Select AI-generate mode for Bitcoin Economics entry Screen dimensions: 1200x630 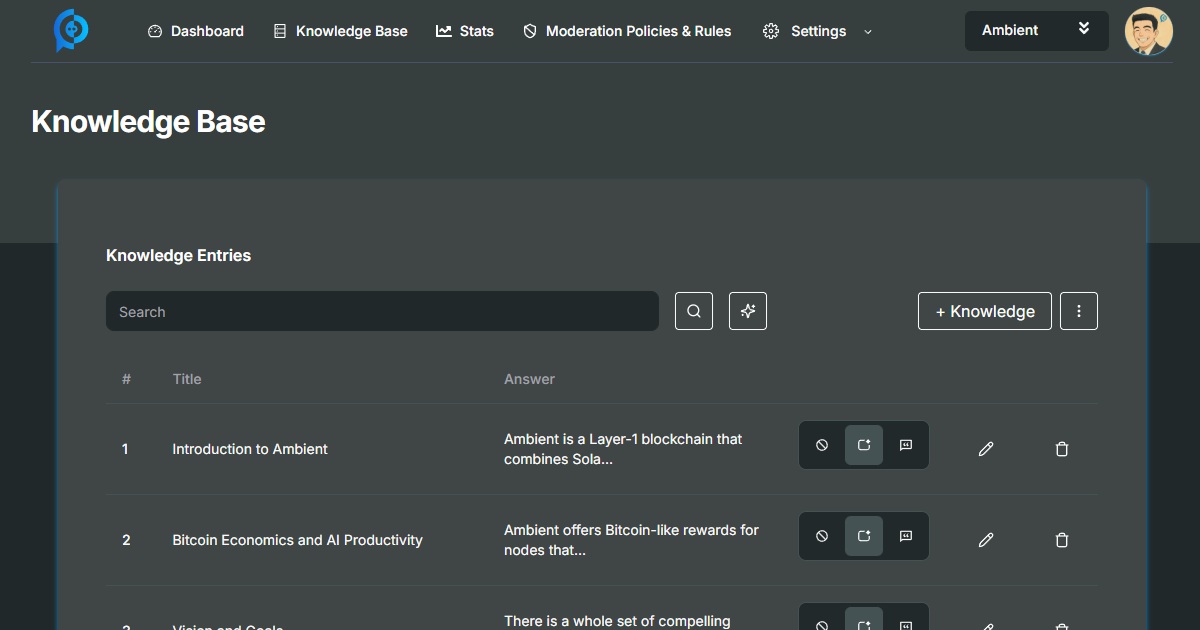coord(864,536)
